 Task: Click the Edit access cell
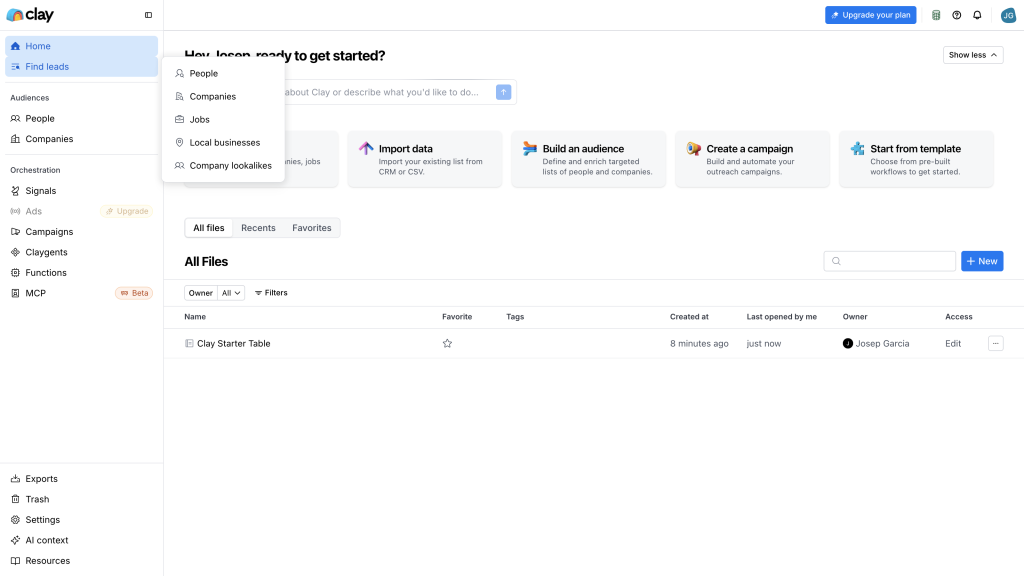point(953,344)
